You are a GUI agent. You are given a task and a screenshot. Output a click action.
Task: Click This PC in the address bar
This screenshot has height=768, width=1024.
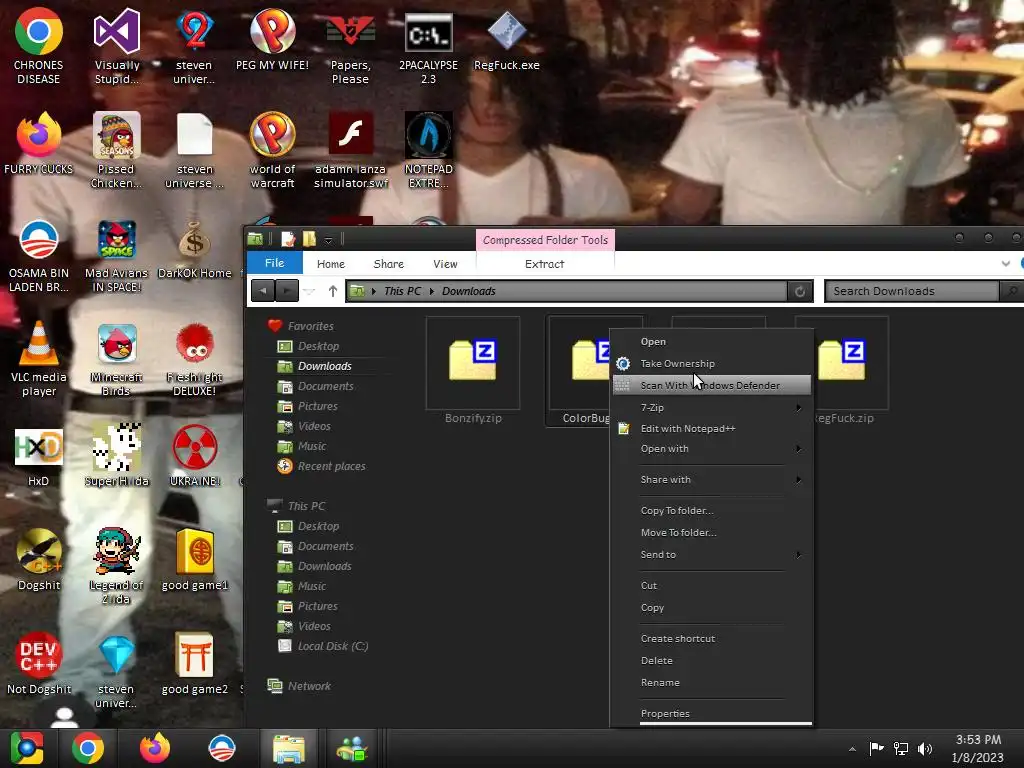402,291
